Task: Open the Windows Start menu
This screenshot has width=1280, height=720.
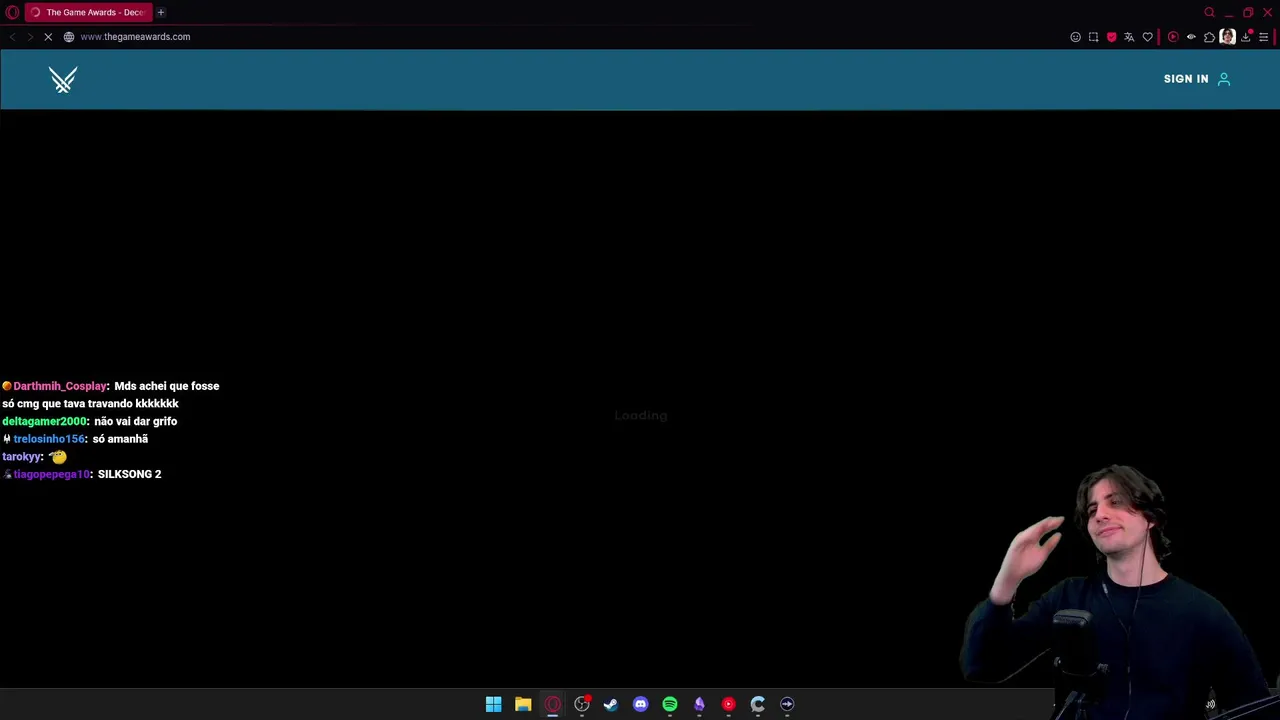Action: pos(493,704)
